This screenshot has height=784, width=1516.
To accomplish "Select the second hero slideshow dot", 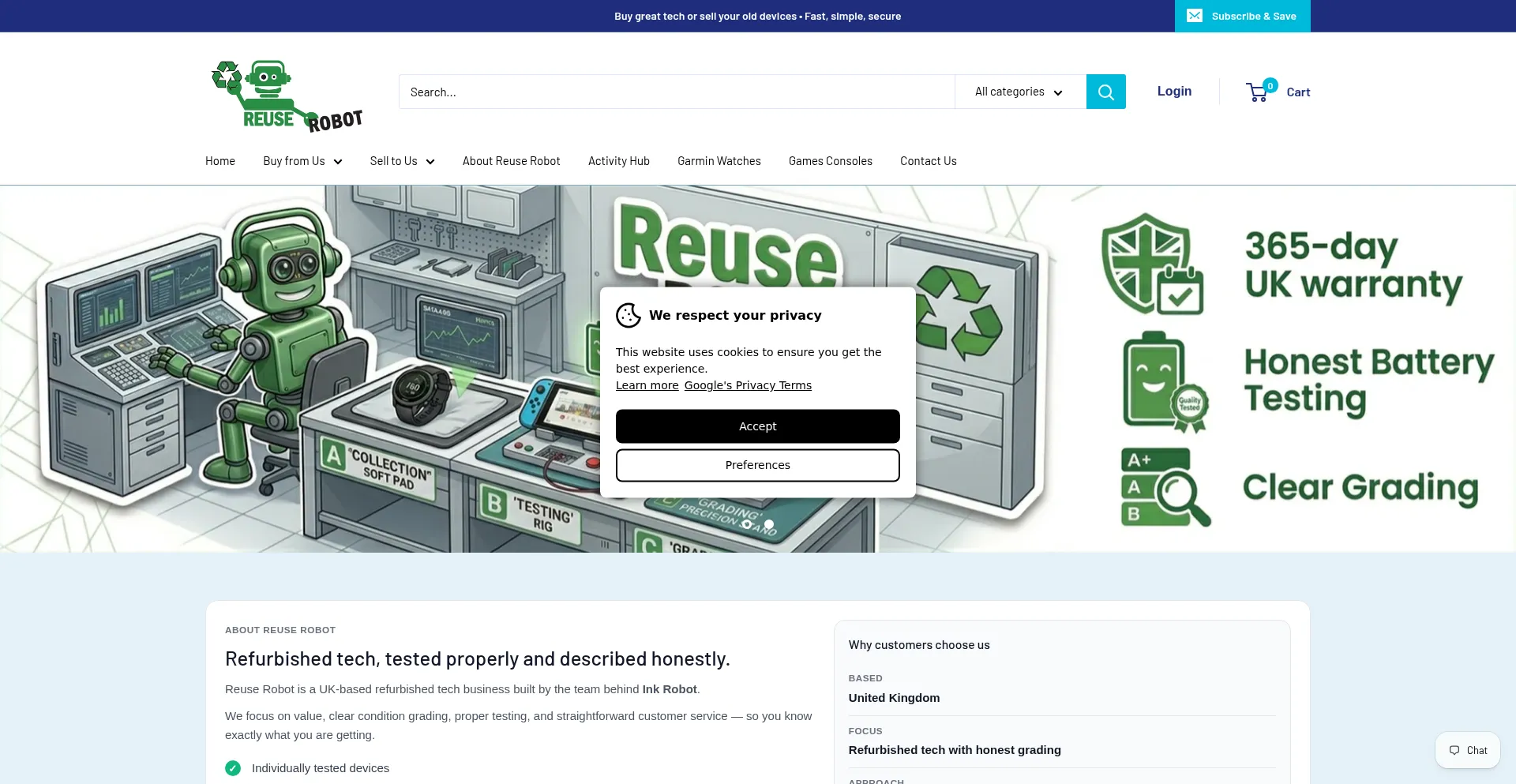I will click(x=769, y=524).
